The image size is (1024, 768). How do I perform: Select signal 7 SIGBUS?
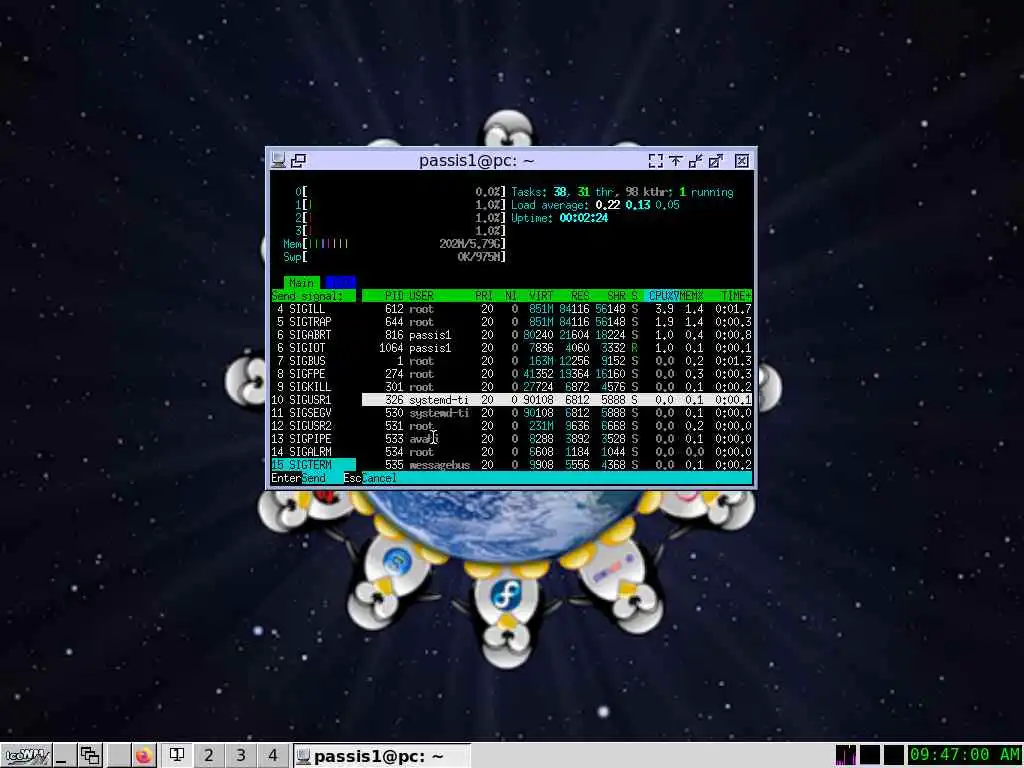pyautogui.click(x=313, y=361)
